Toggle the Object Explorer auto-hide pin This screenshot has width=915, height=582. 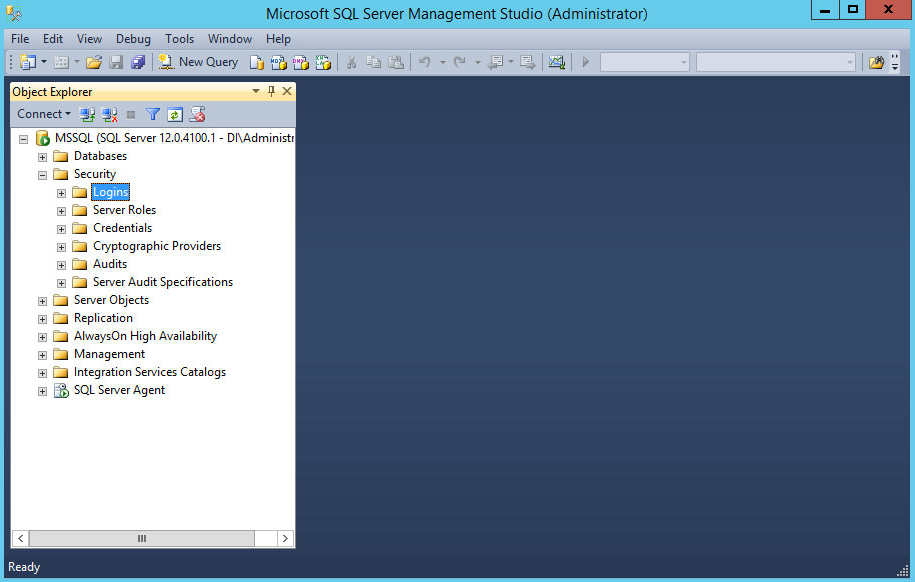tap(271, 91)
